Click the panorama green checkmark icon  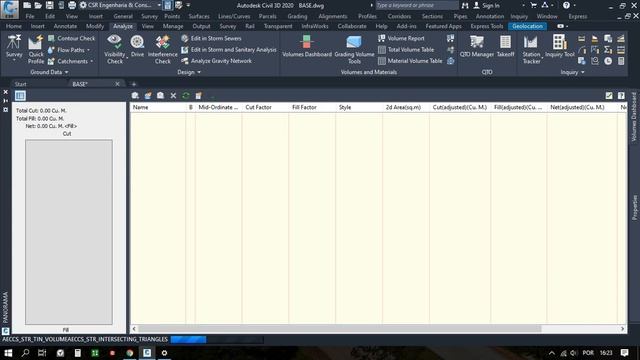pyautogui.click(x=609, y=96)
